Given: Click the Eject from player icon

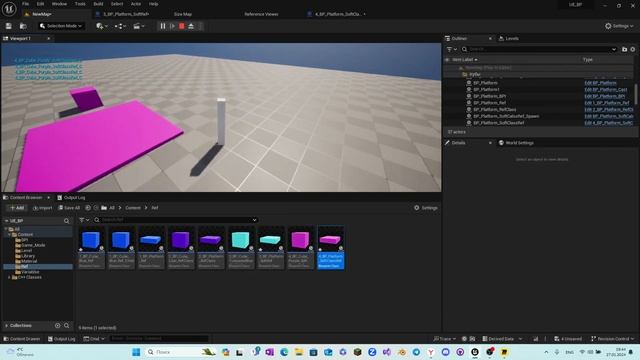Looking at the screenshot, I should tap(191, 26).
